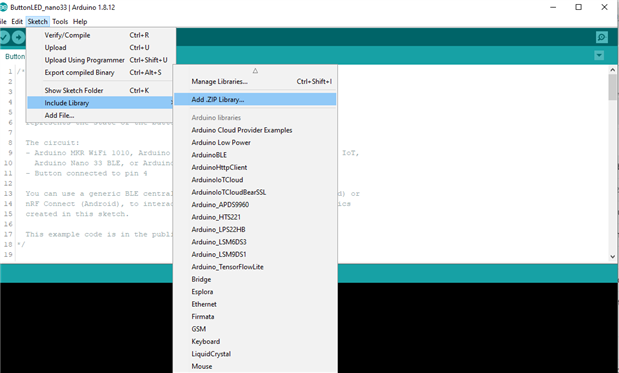
Task: Select Add .ZIP Library...
Action: pyautogui.click(x=255, y=99)
